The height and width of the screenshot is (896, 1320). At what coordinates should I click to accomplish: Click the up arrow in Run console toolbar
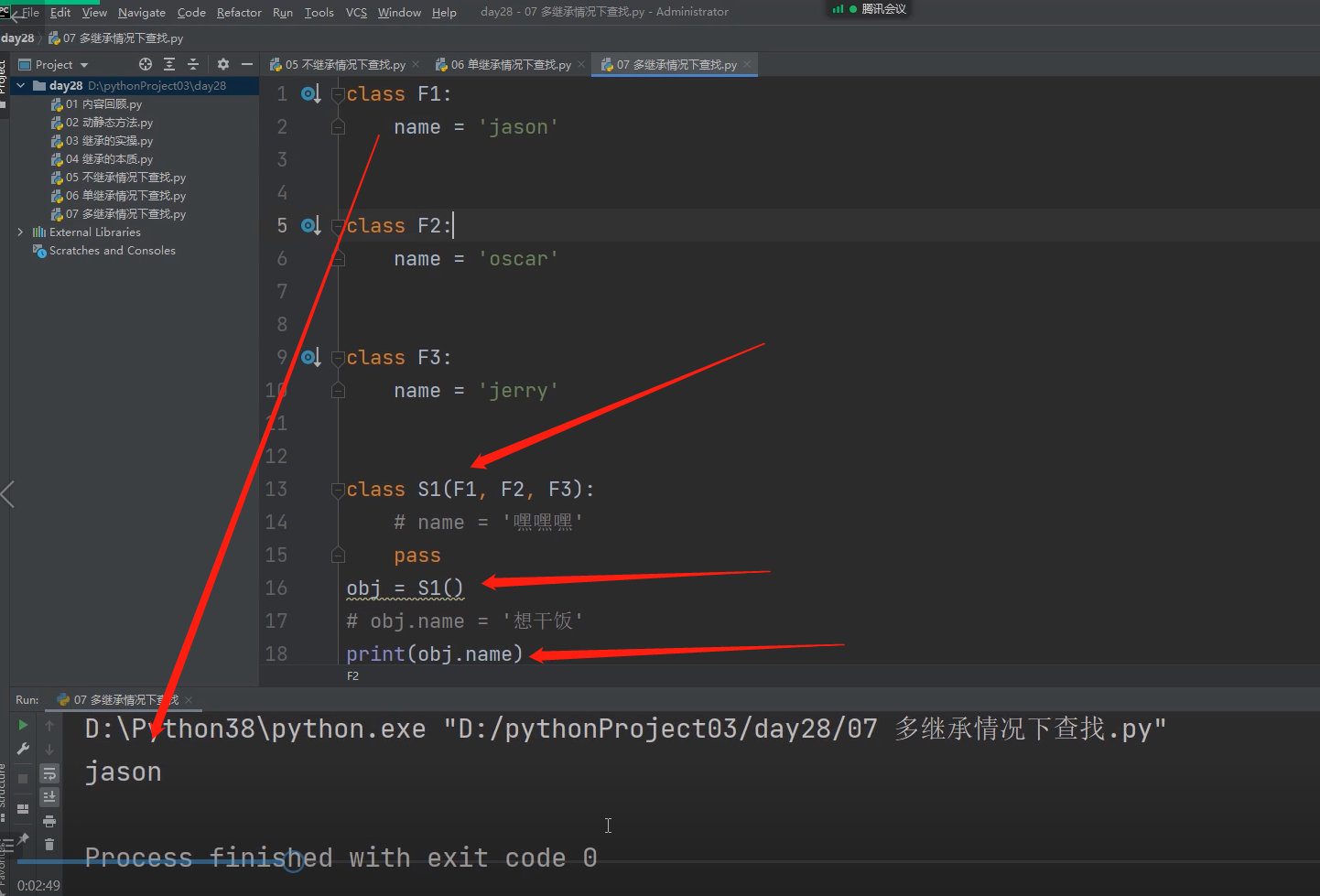(x=49, y=725)
